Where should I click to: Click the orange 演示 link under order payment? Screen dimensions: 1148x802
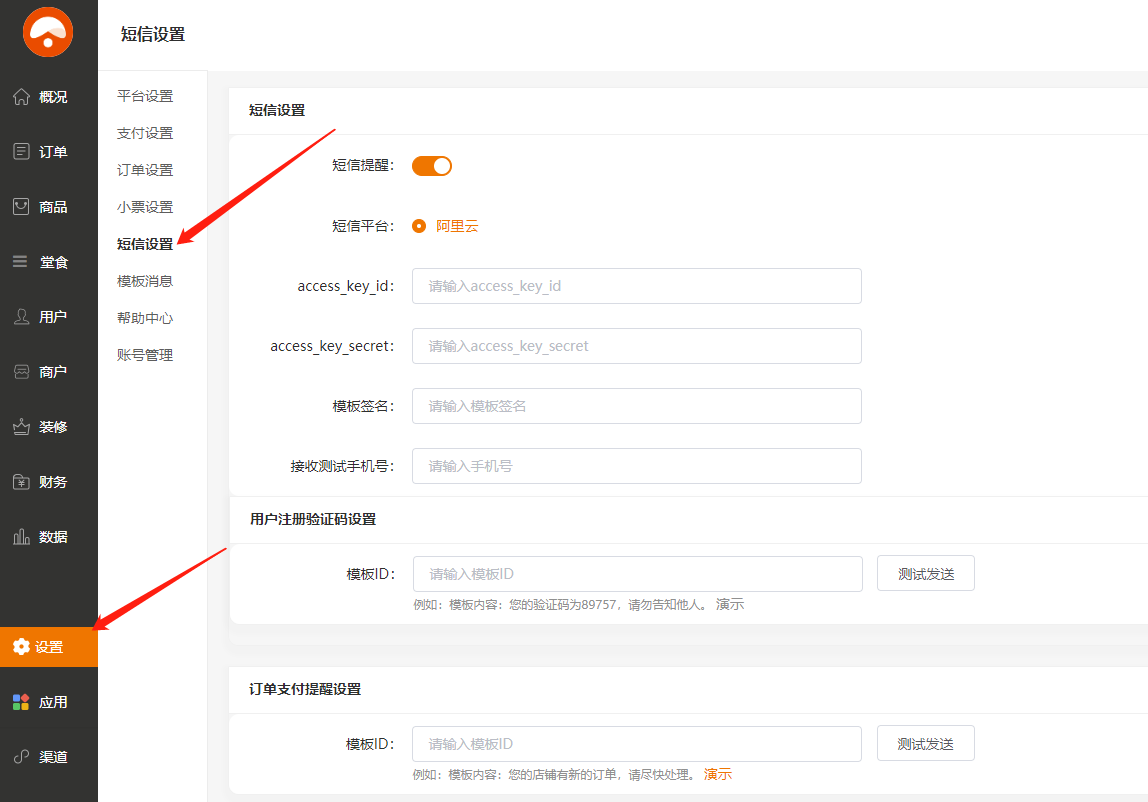click(718, 774)
